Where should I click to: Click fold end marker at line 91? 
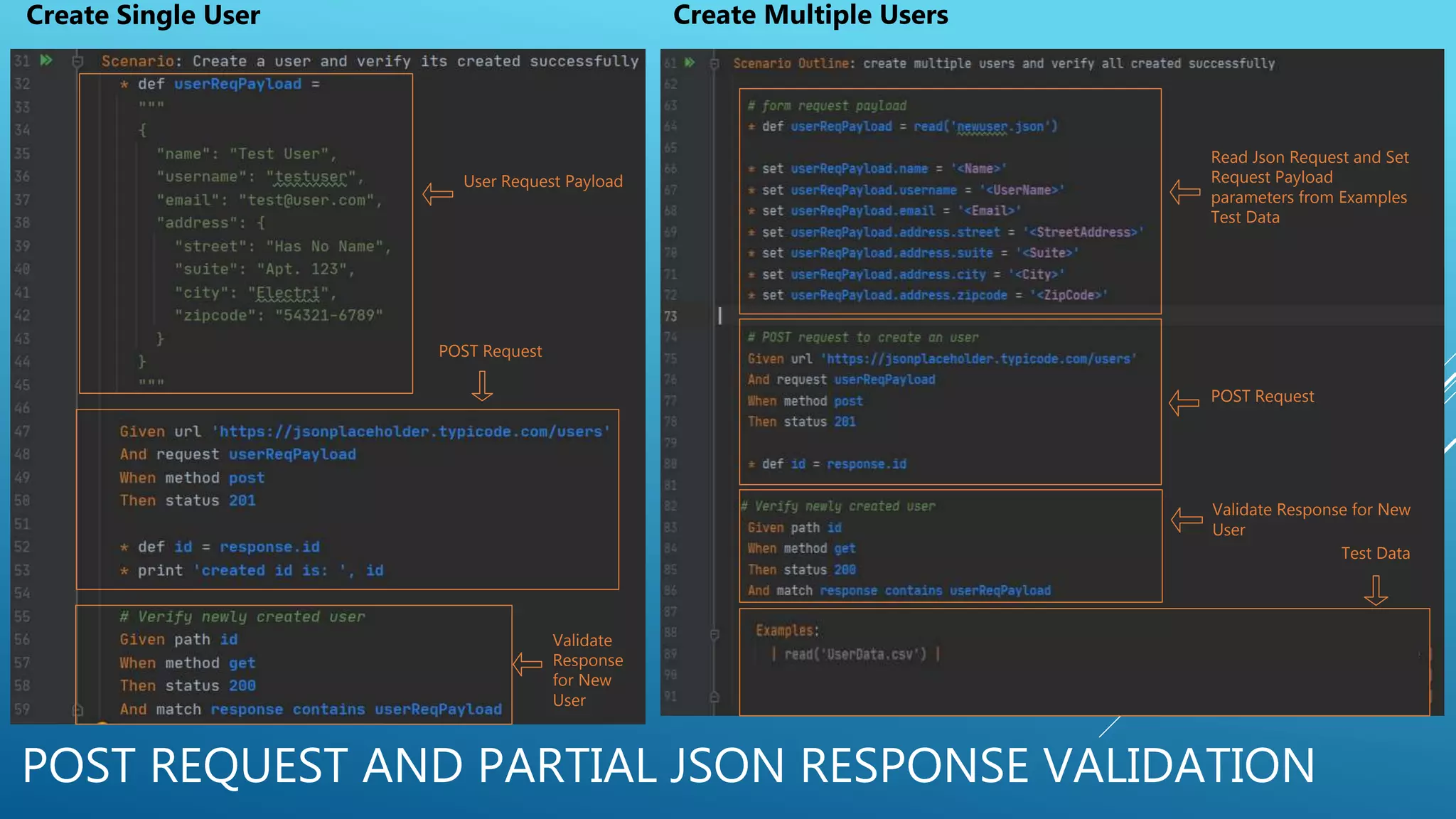(x=714, y=697)
